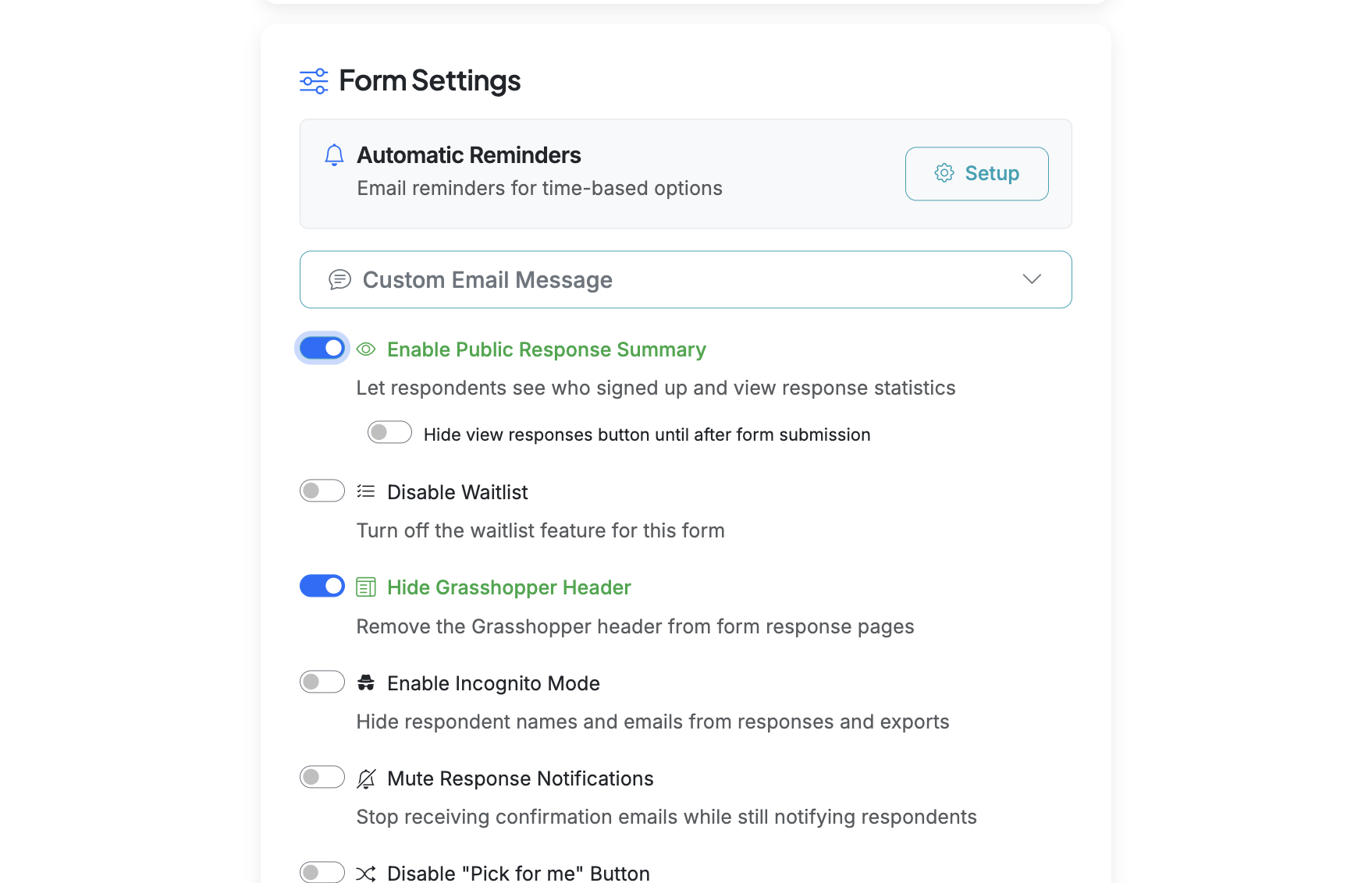Viewport: 1372px width, 883px height.
Task: Click the muted bell icon beside Mute Response Notifications
Action: (365, 778)
